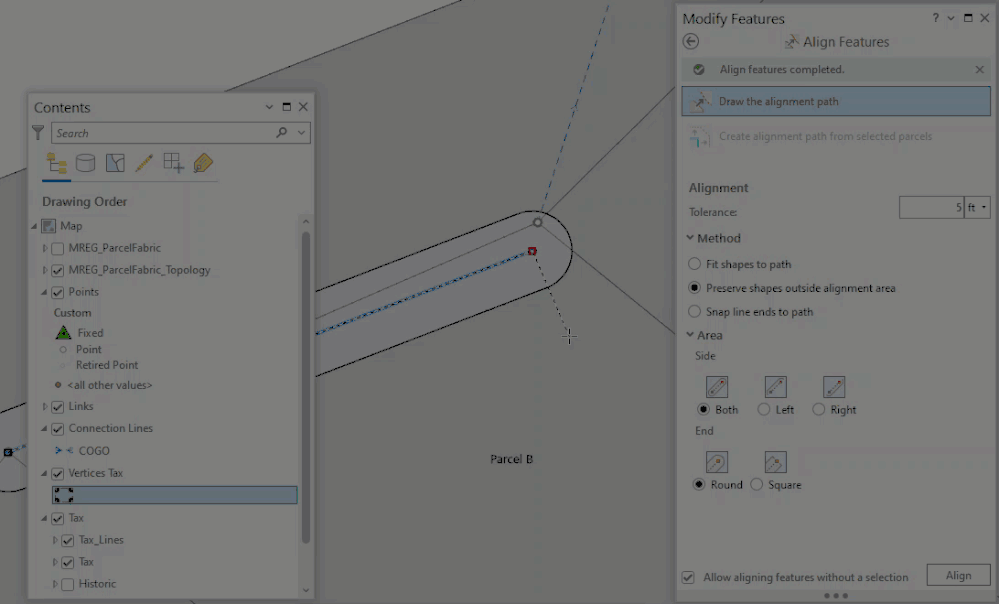This screenshot has height=604, width=999.
Task: Open the List By Editing pencil icon
Action: (x=143, y=163)
